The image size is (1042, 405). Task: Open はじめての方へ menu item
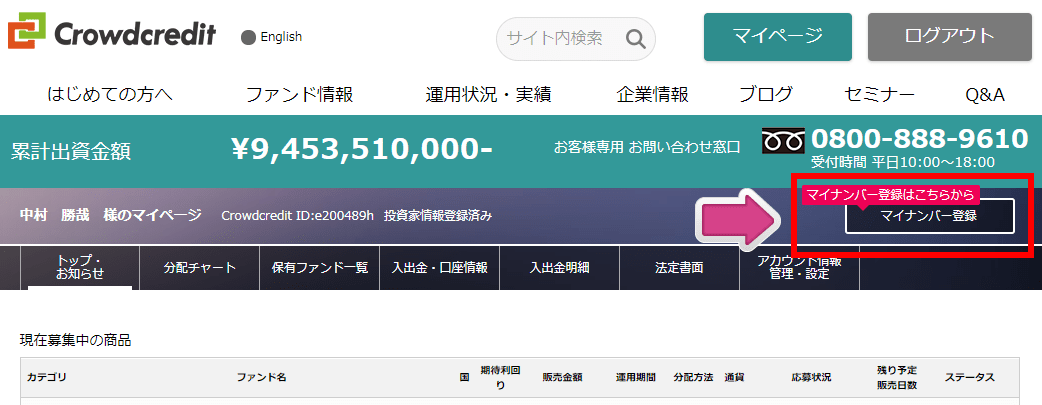pyautogui.click(x=110, y=94)
